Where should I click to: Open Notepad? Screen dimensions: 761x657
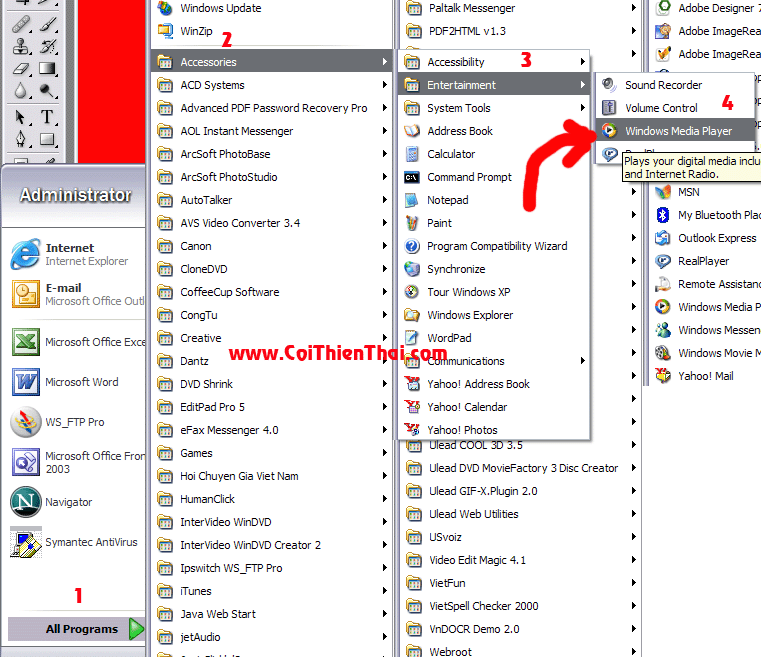tap(494, 200)
